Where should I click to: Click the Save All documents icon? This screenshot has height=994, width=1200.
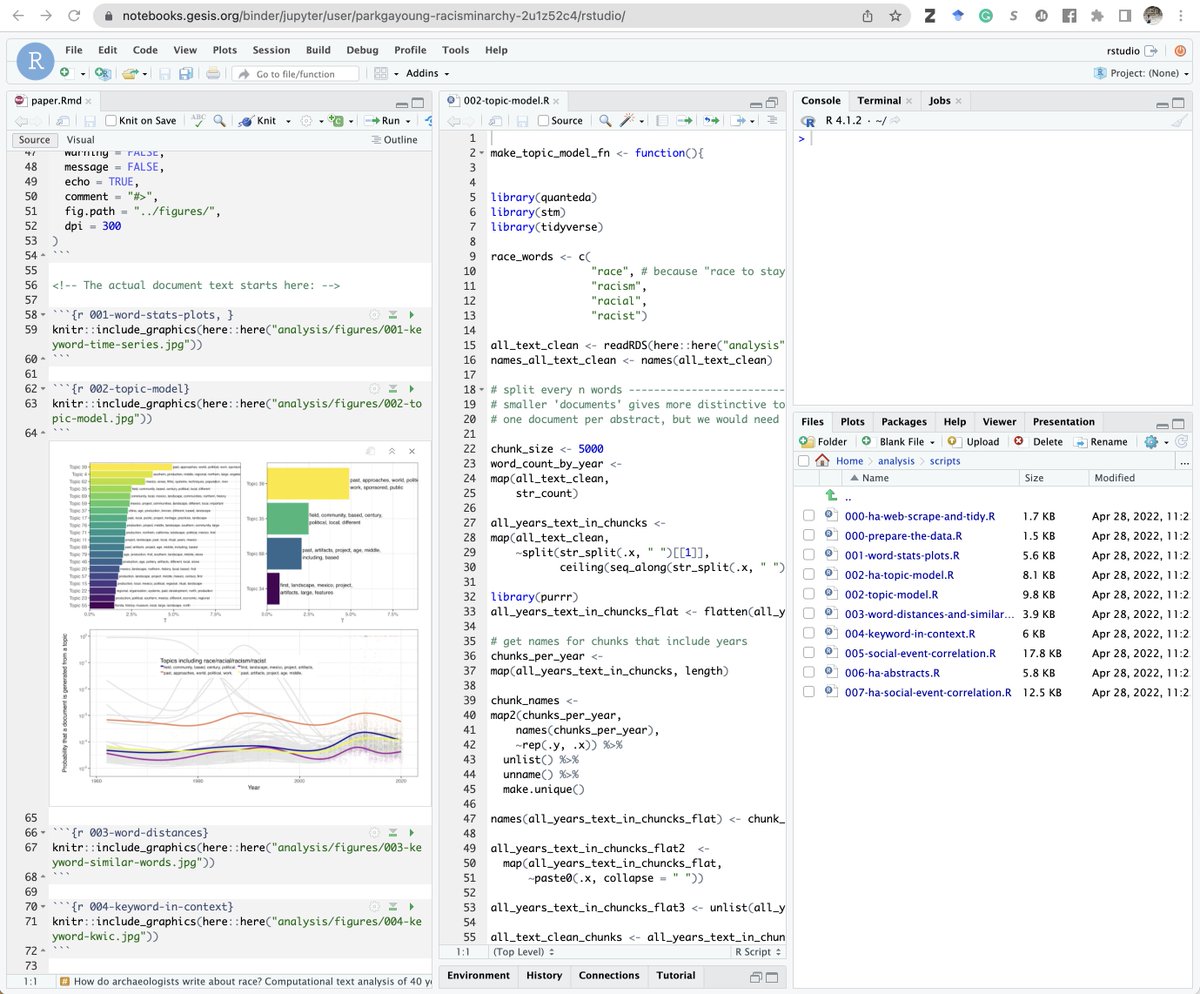point(187,73)
